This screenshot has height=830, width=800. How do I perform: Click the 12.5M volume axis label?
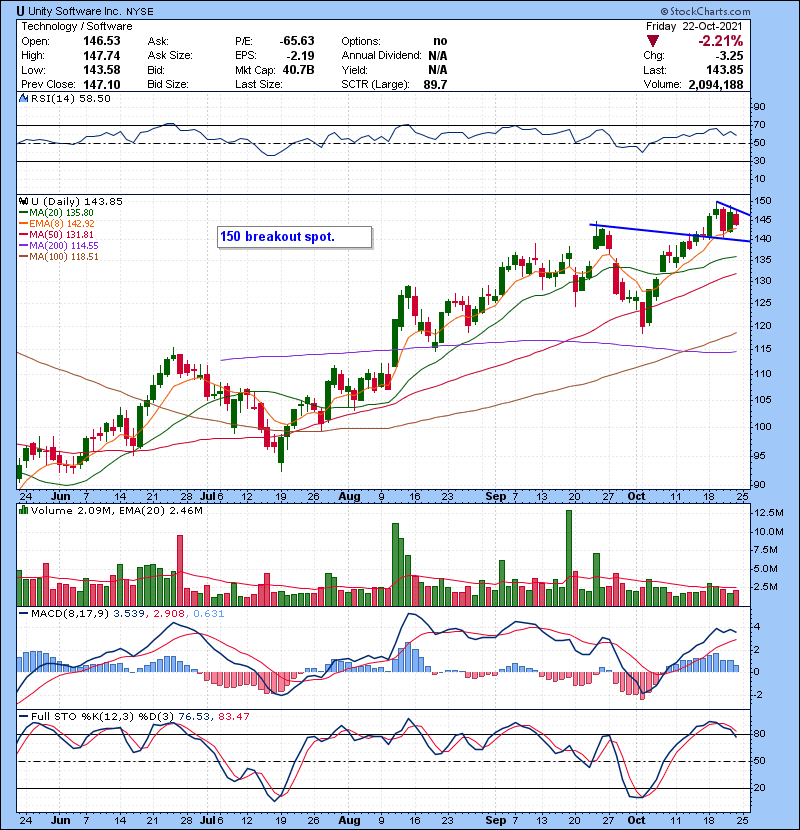pos(769,513)
